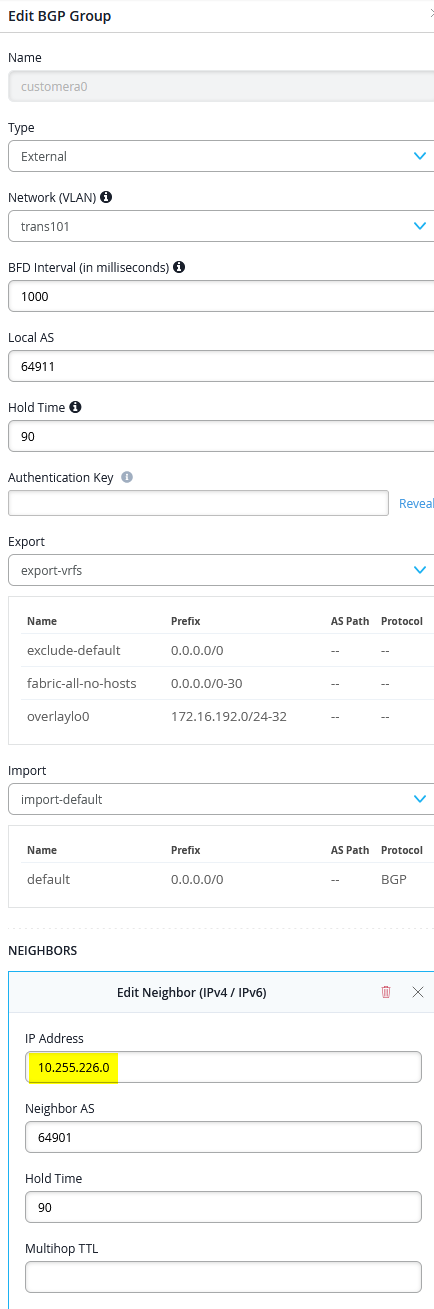Click the Multihop TTL input field

click(223, 1277)
